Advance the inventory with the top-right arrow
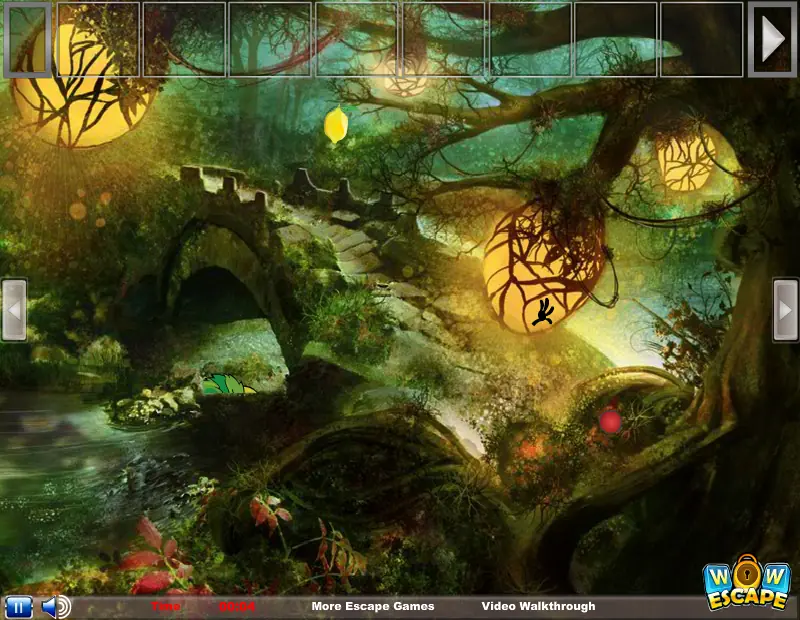The width and height of the screenshot is (800, 620). 772,39
